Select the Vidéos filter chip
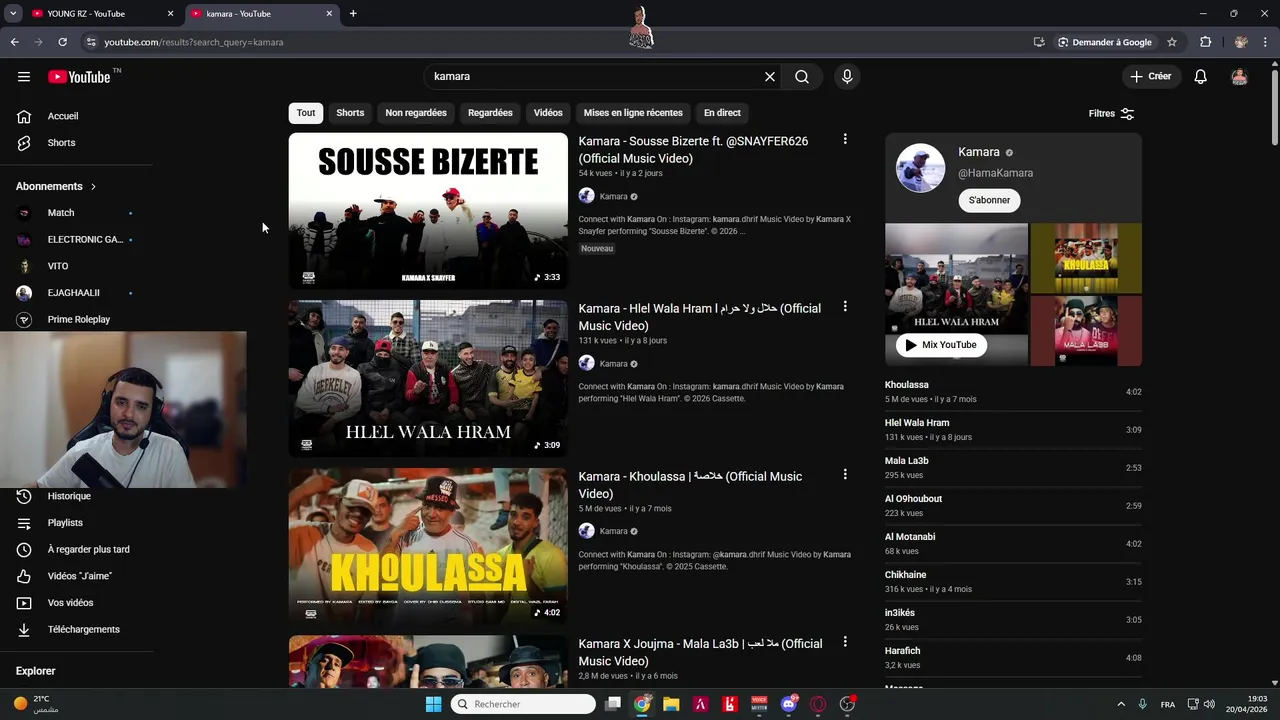Image resolution: width=1280 pixels, height=720 pixels. point(548,113)
